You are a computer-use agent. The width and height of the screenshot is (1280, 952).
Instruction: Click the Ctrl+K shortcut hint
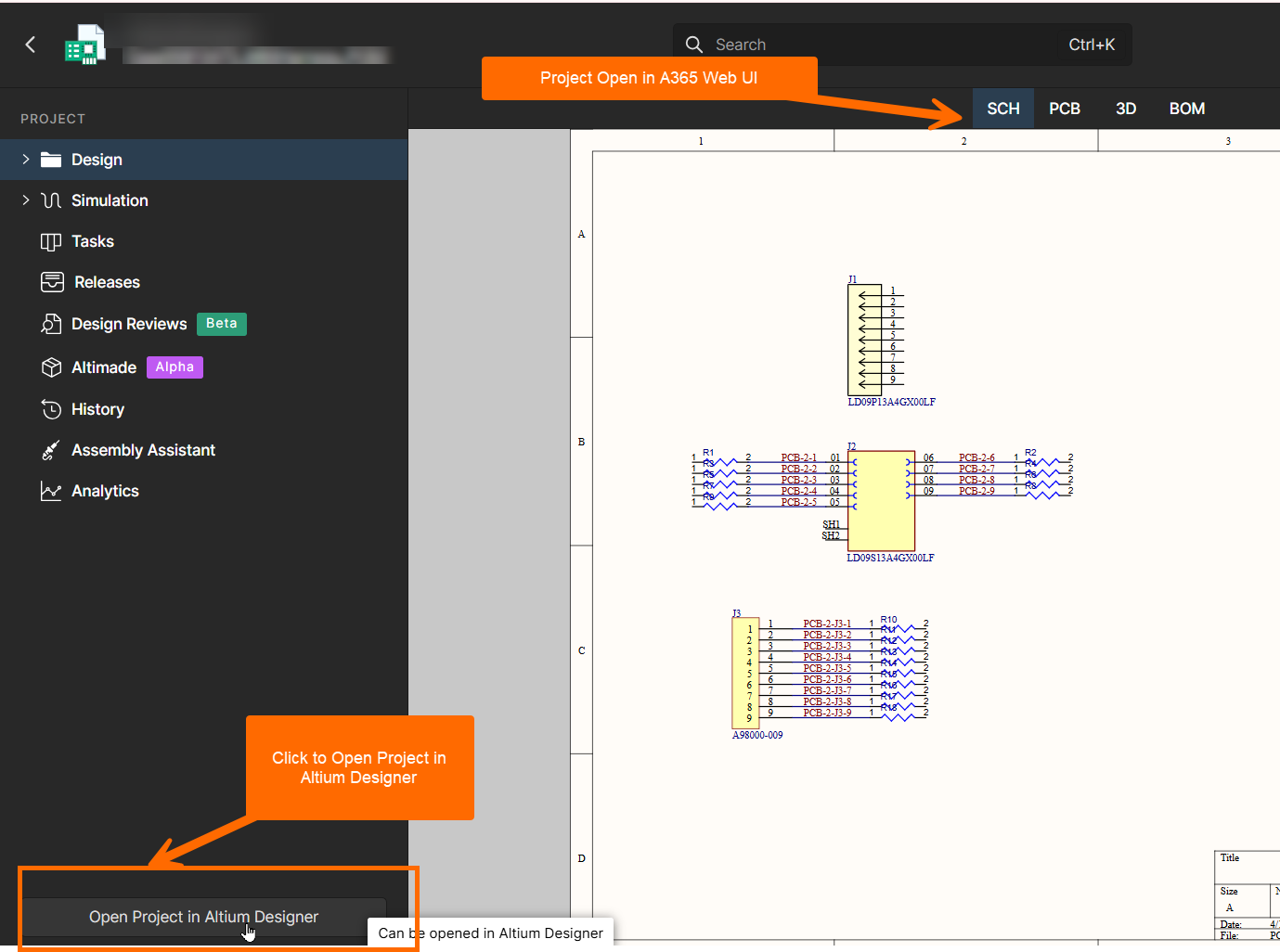1092,45
